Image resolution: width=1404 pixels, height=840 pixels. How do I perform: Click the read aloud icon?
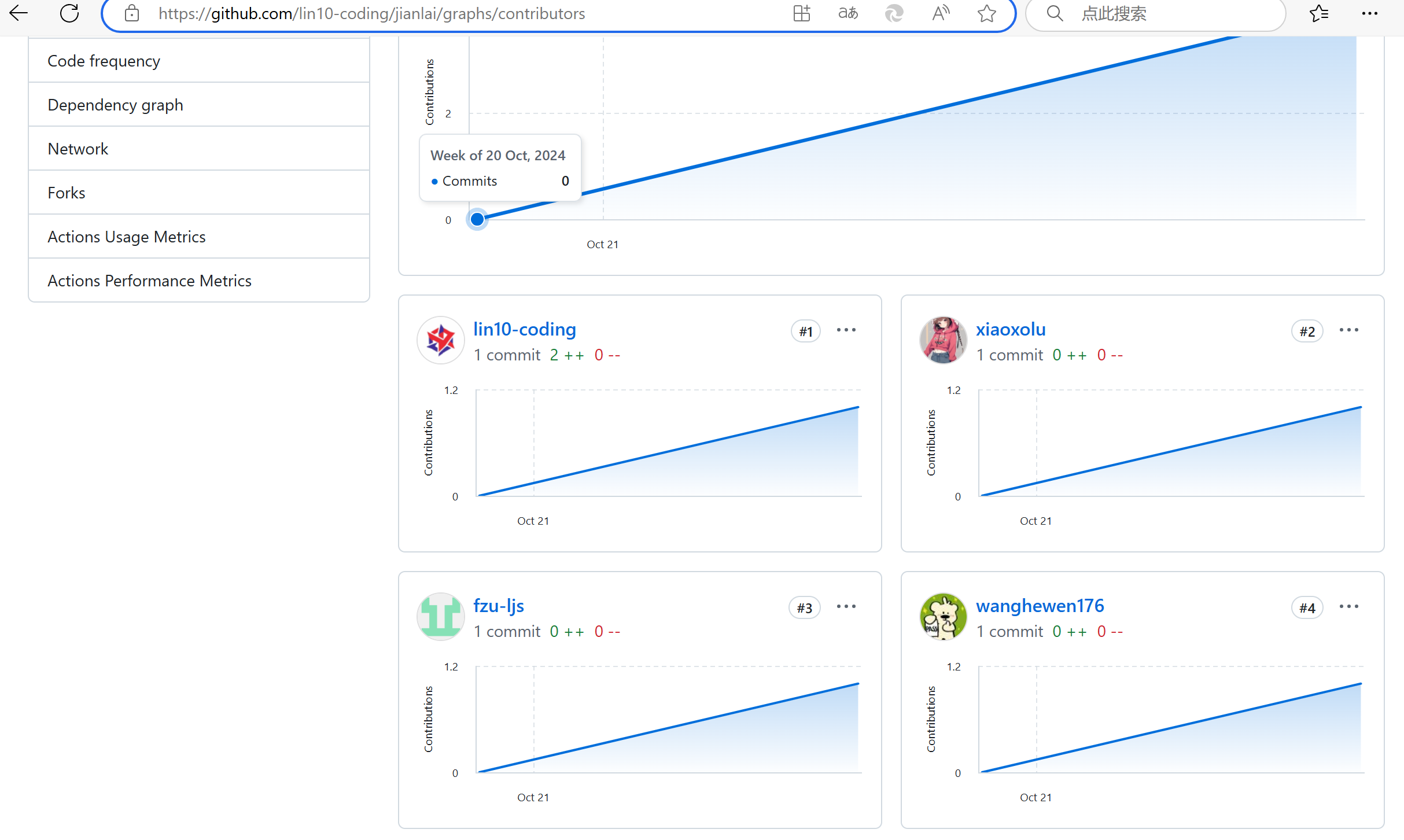click(941, 13)
